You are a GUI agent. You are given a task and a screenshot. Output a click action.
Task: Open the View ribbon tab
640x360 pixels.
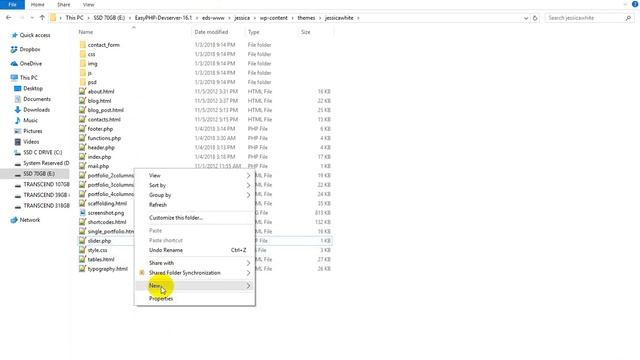point(89,4)
